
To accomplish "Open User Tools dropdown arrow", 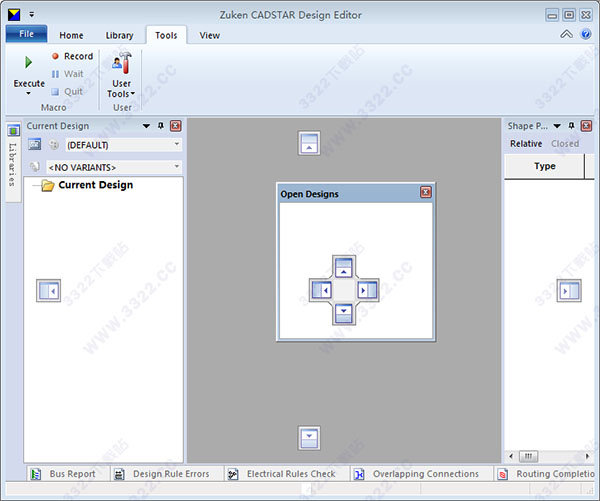I will [x=133, y=93].
